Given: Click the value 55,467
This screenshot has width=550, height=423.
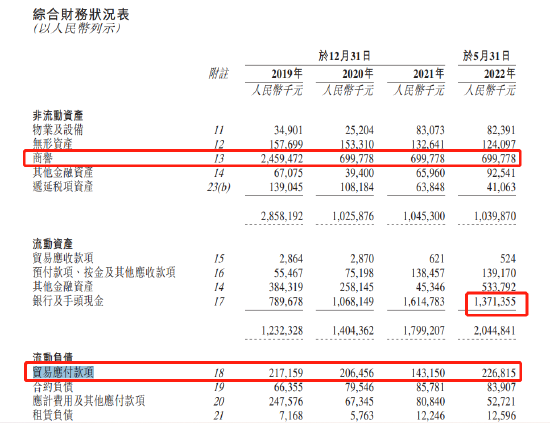Looking at the screenshot, I should coord(288,273).
